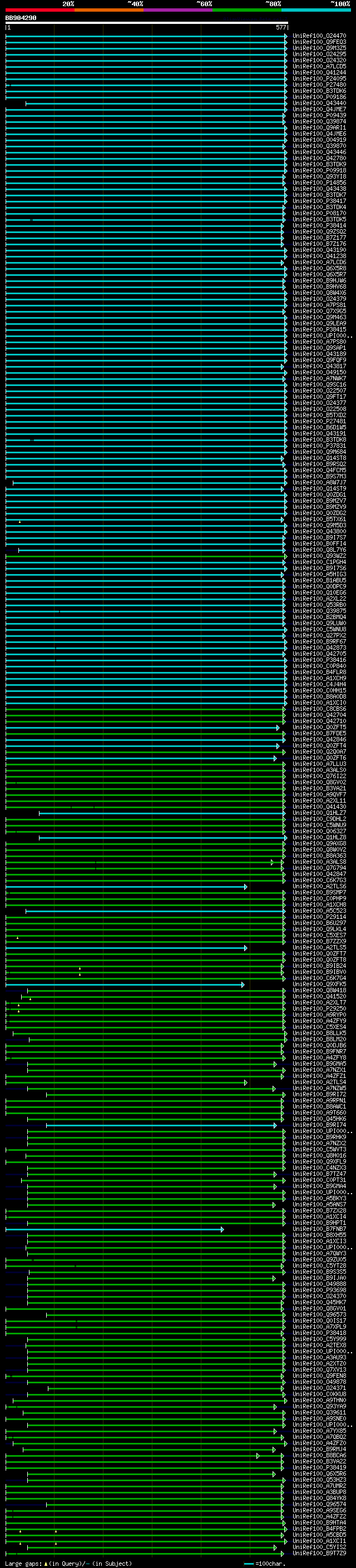Click the cyan ~100% legend bar
Screen dimensions: 356x1568
tap(316, 10)
